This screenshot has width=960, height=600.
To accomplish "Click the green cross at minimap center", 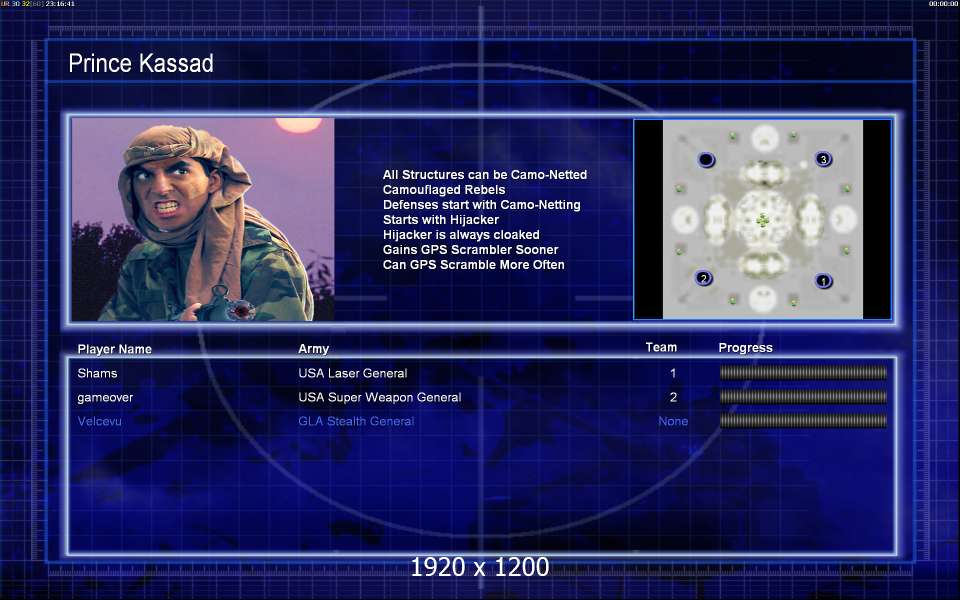I will coord(762,220).
